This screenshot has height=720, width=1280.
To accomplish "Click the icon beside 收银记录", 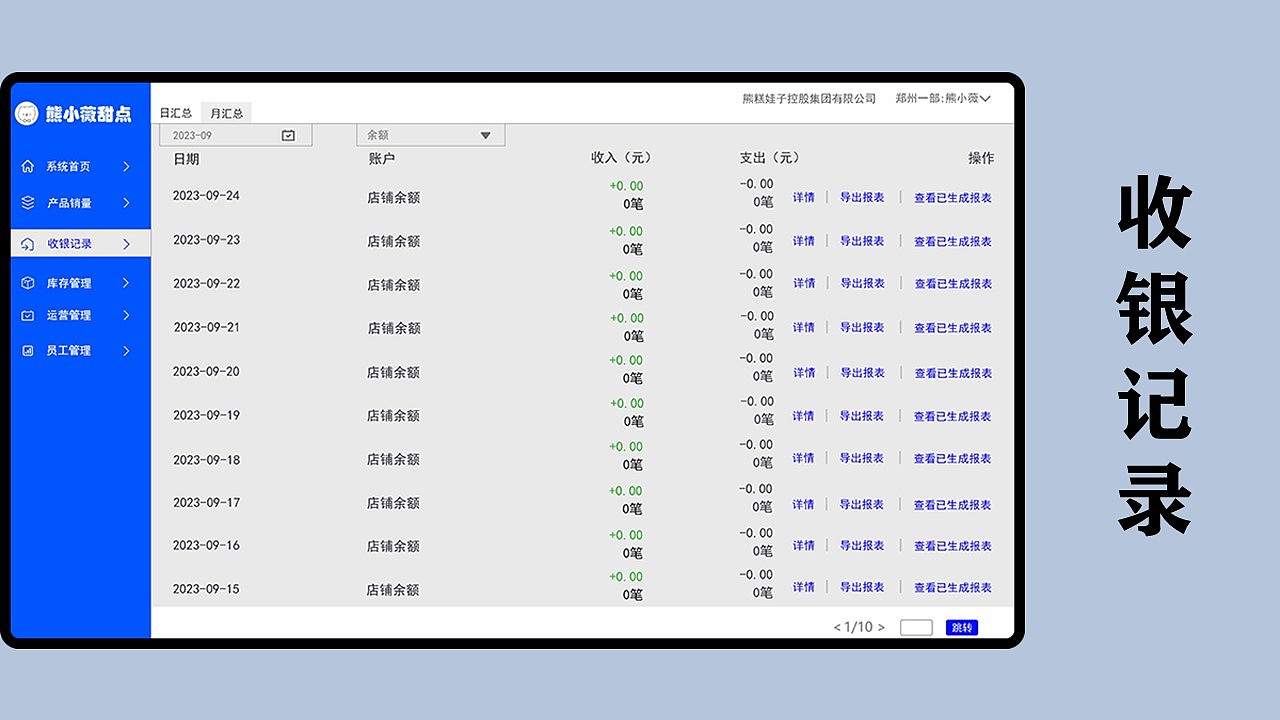I will click(x=28, y=244).
